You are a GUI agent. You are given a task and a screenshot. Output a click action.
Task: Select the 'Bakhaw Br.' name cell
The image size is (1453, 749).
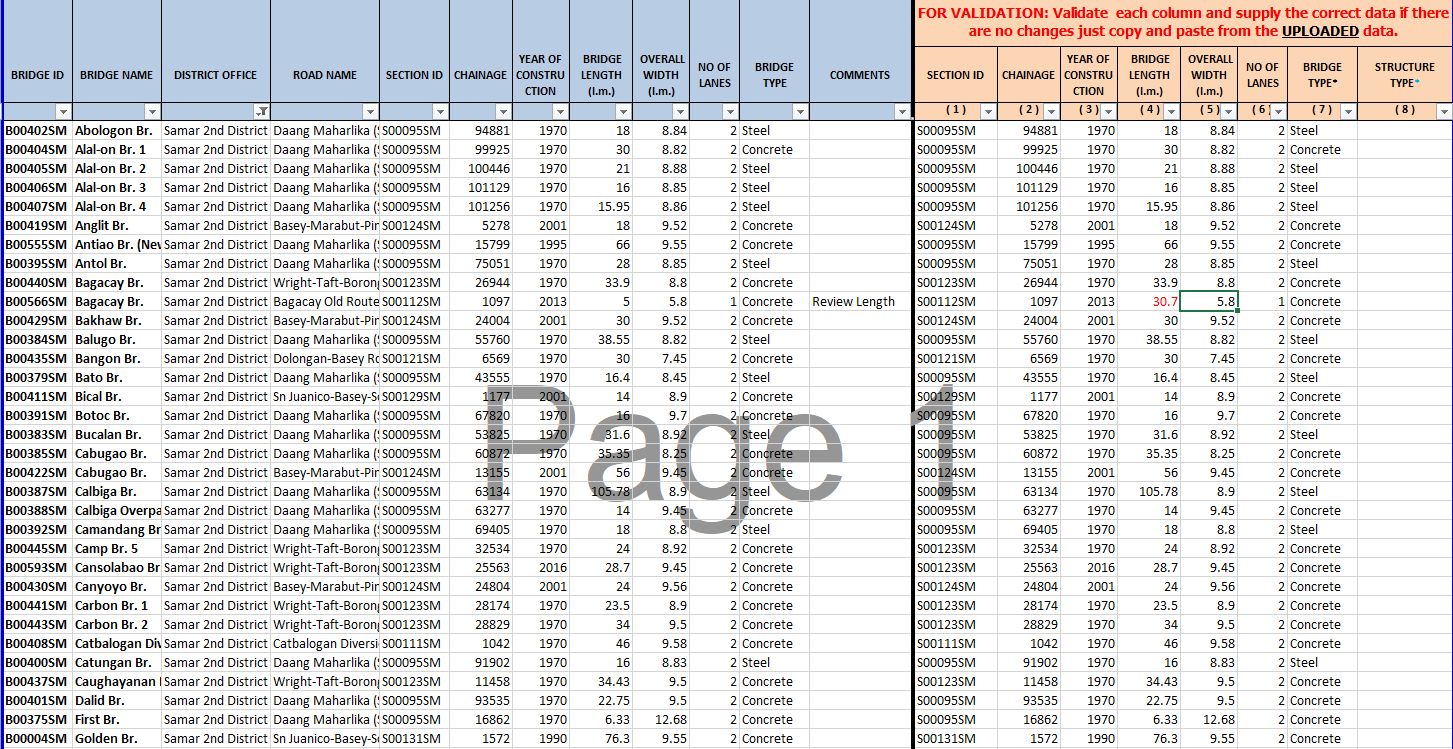tap(117, 321)
